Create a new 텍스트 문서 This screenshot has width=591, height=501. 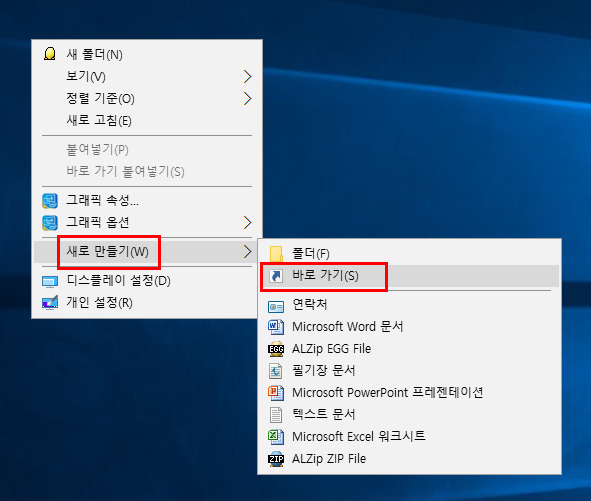tap(410, 415)
